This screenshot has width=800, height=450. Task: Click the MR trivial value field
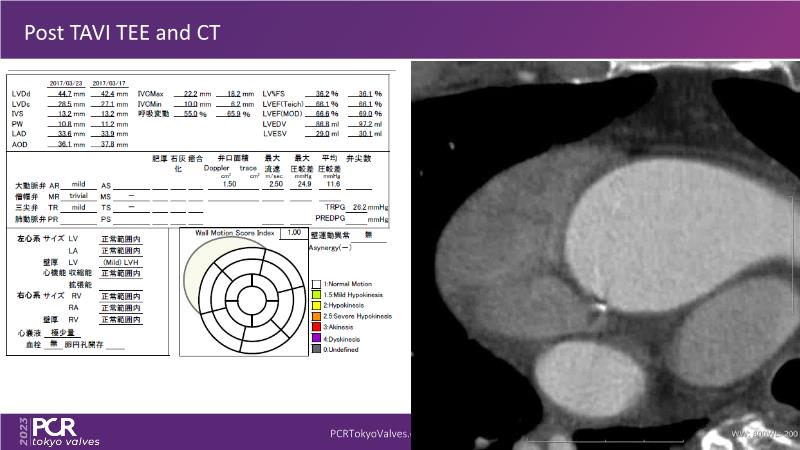click(x=79, y=196)
